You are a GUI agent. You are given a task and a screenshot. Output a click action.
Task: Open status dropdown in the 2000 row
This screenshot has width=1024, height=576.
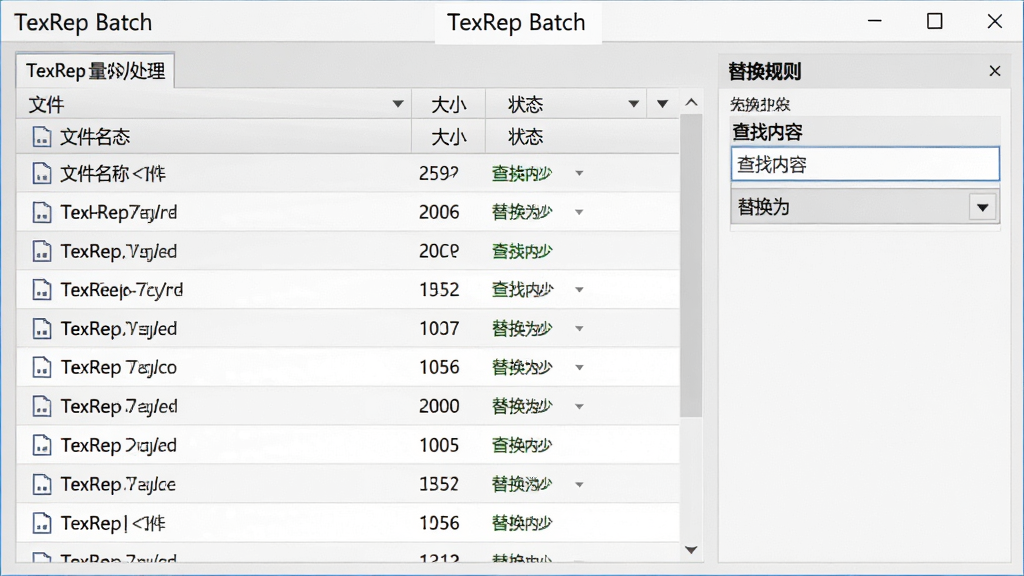click(579, 407)
